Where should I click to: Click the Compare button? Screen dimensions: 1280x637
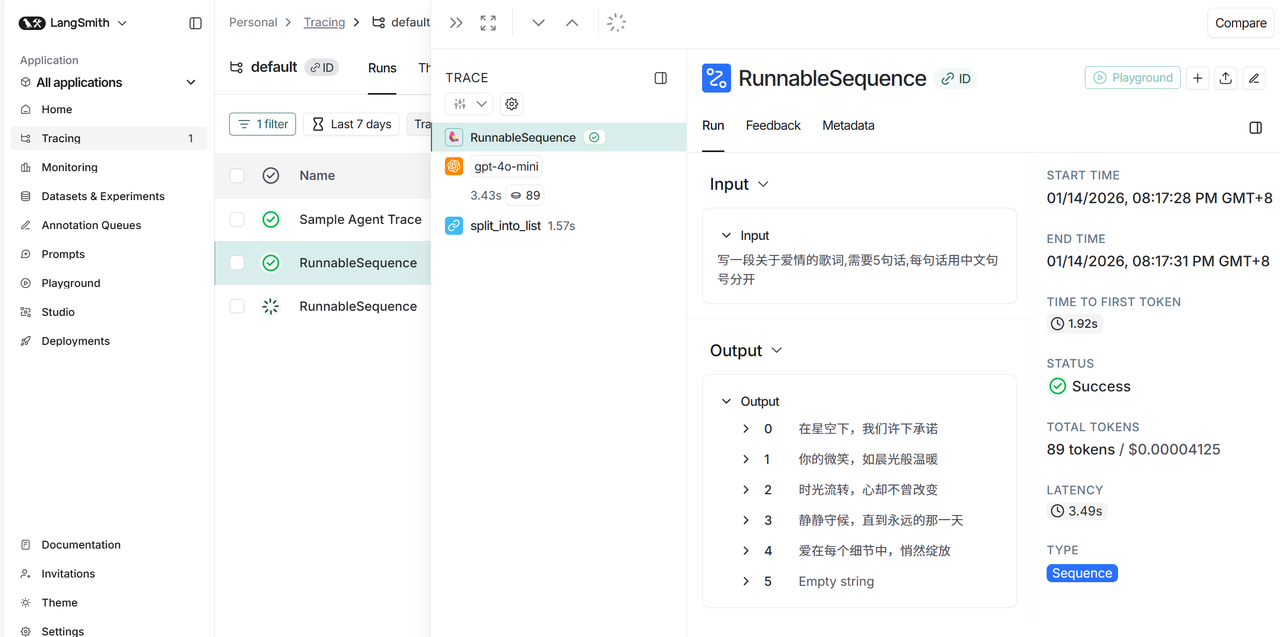[x=1240, y=23]
